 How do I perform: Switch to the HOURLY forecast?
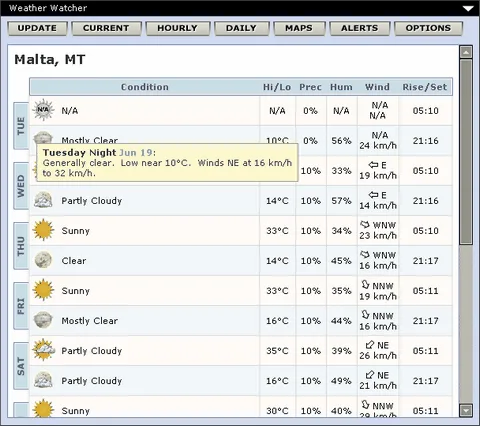click(178, 28)
